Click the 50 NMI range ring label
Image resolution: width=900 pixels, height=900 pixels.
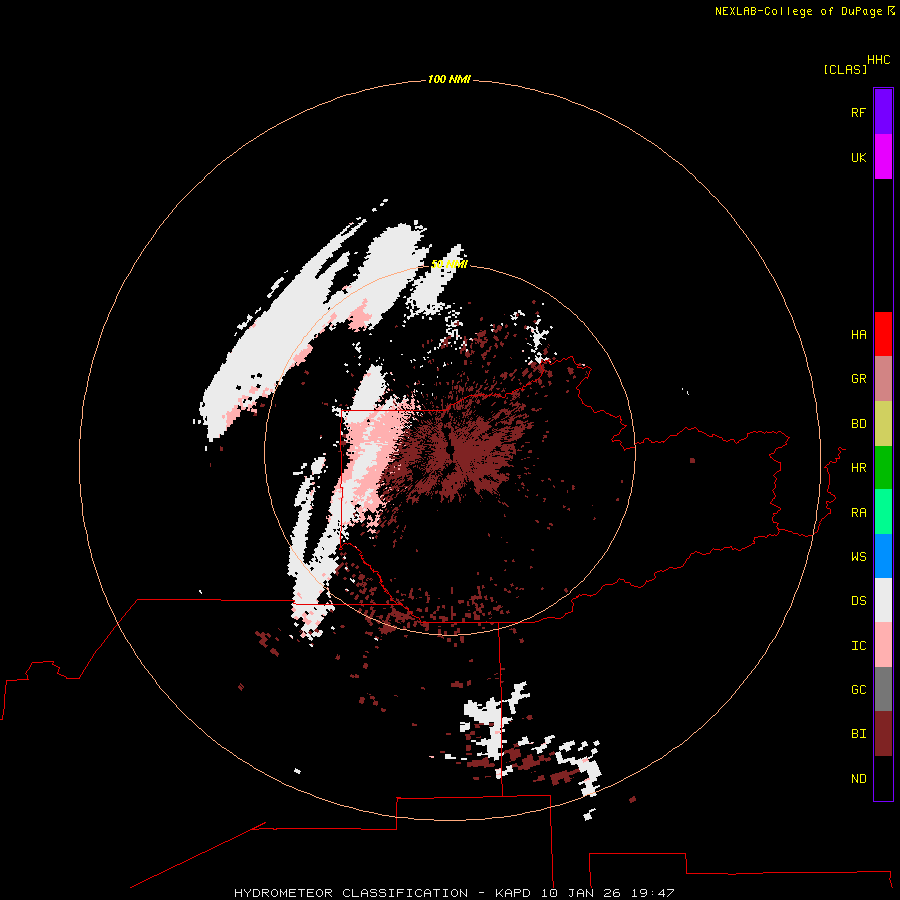click(449, 264)
